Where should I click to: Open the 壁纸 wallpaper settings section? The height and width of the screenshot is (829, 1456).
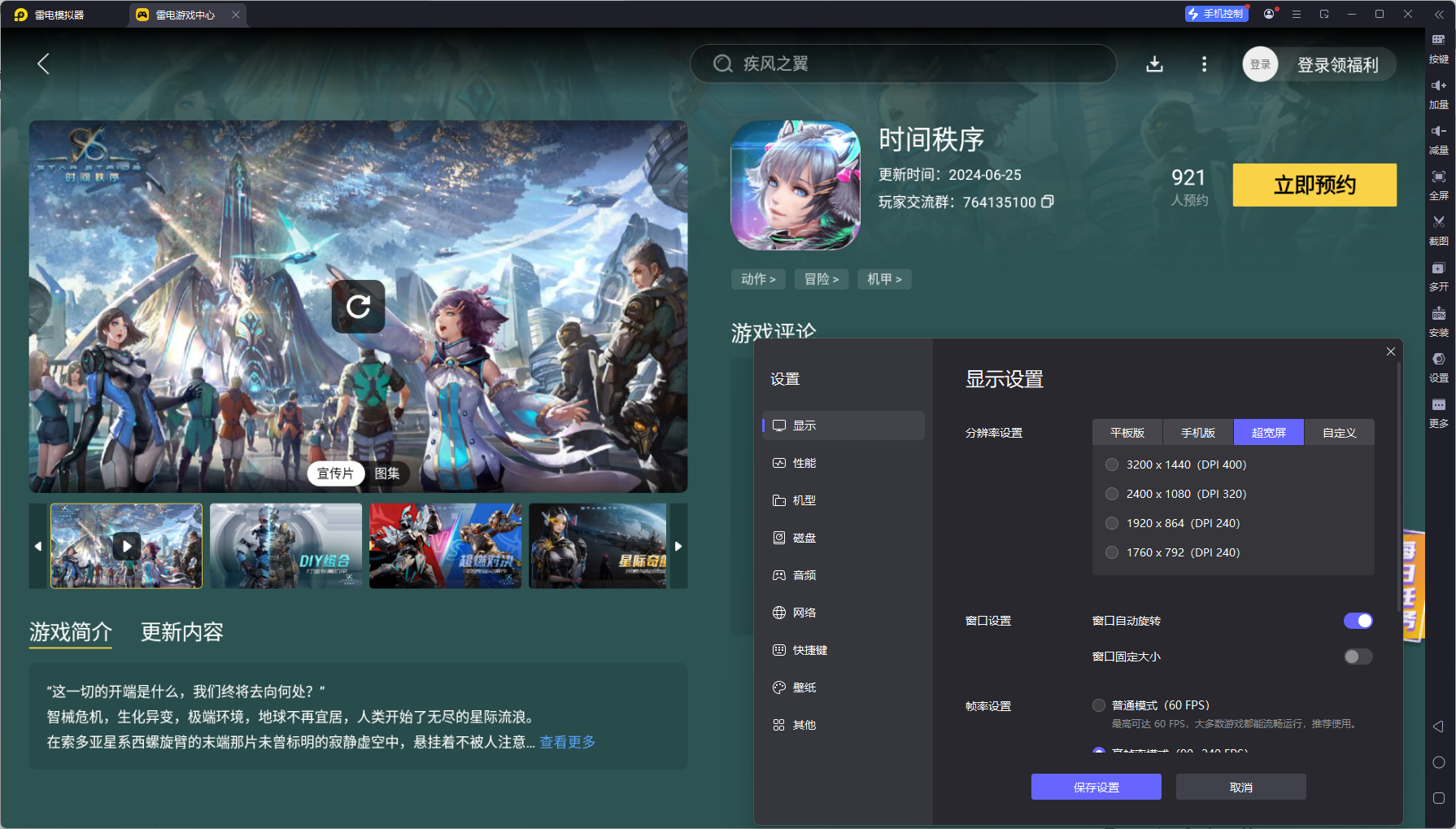tap(844, 687)
